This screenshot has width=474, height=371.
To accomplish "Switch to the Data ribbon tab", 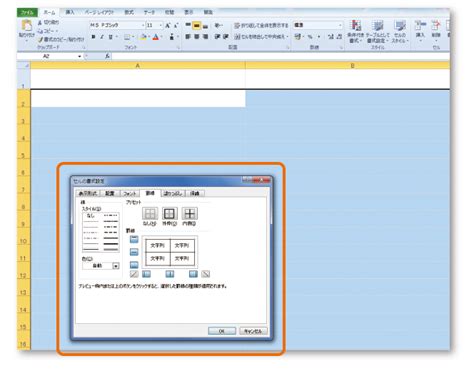I will tap(149, 12).
